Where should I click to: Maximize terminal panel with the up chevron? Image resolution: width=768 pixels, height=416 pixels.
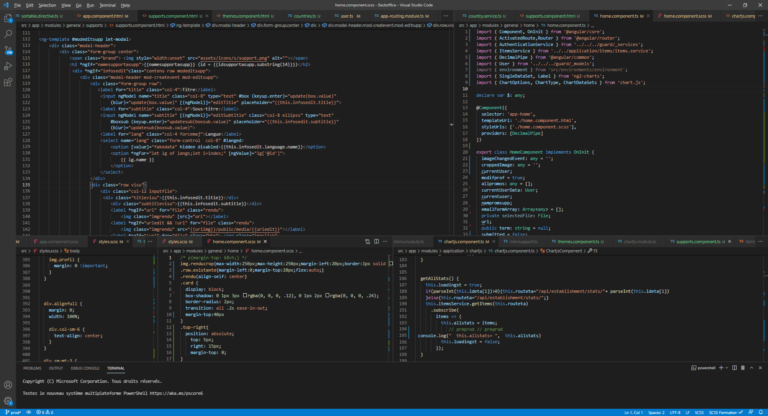tap(751, 367)
